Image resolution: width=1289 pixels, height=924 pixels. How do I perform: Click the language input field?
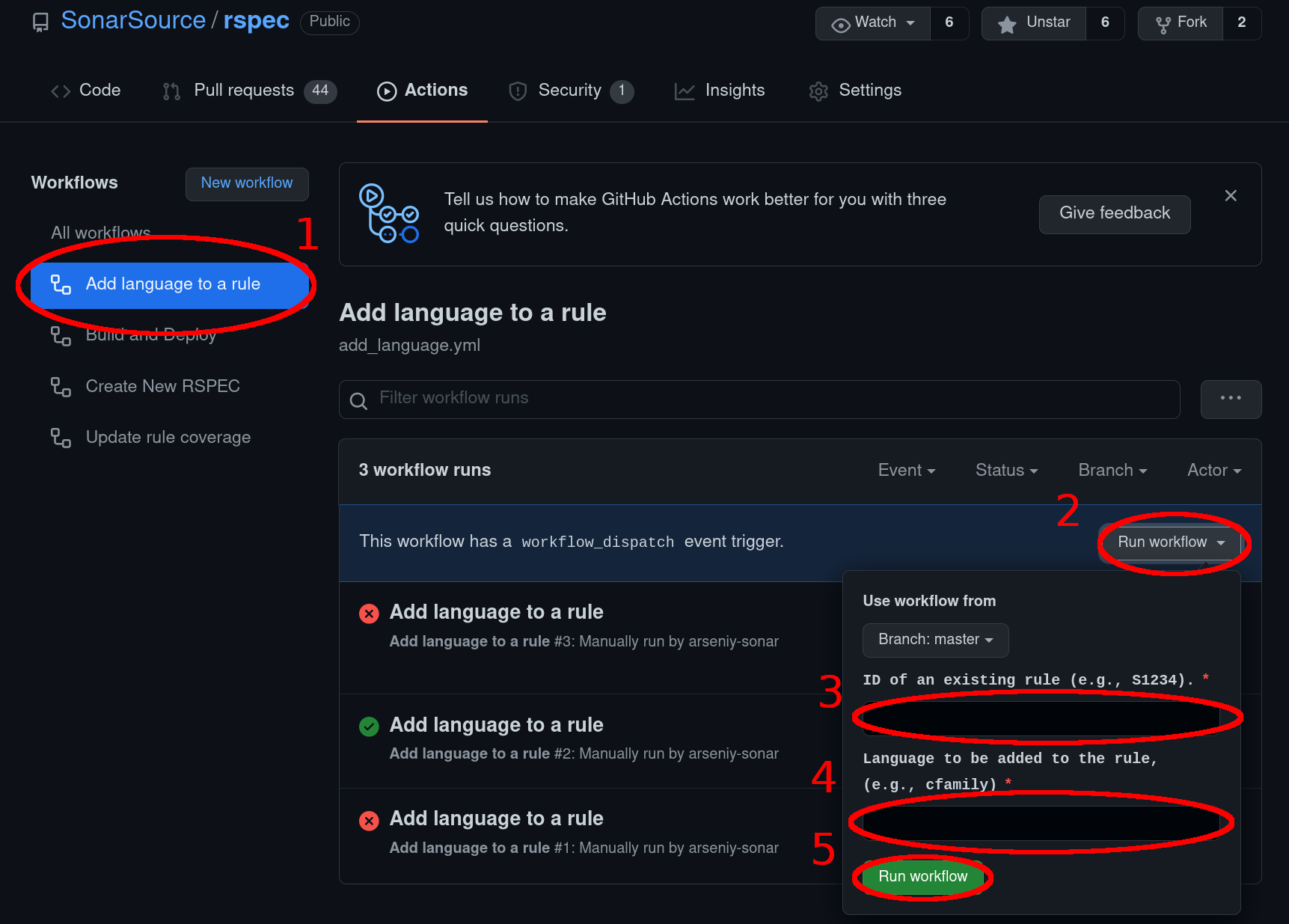point(1041,823)
